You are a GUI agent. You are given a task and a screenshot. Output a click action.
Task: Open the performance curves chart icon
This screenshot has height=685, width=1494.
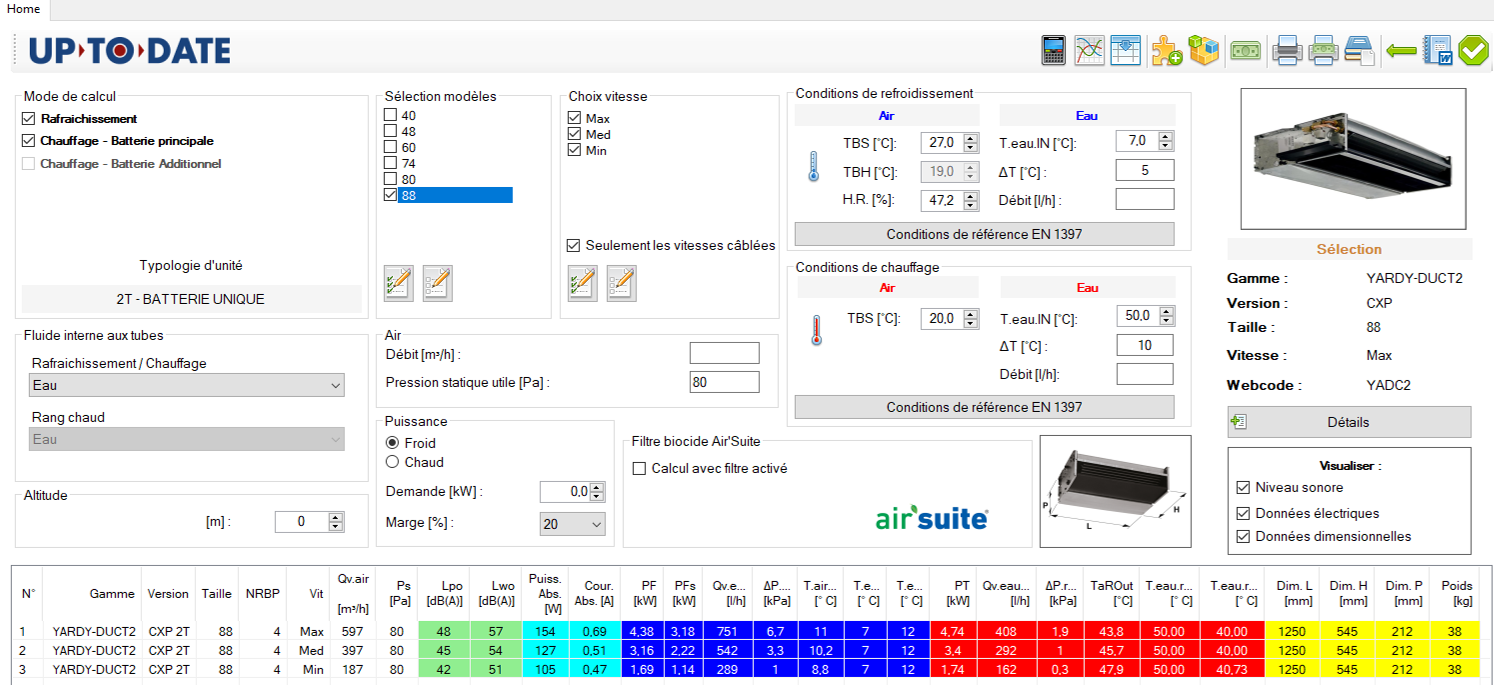[x=1089, y=50]
